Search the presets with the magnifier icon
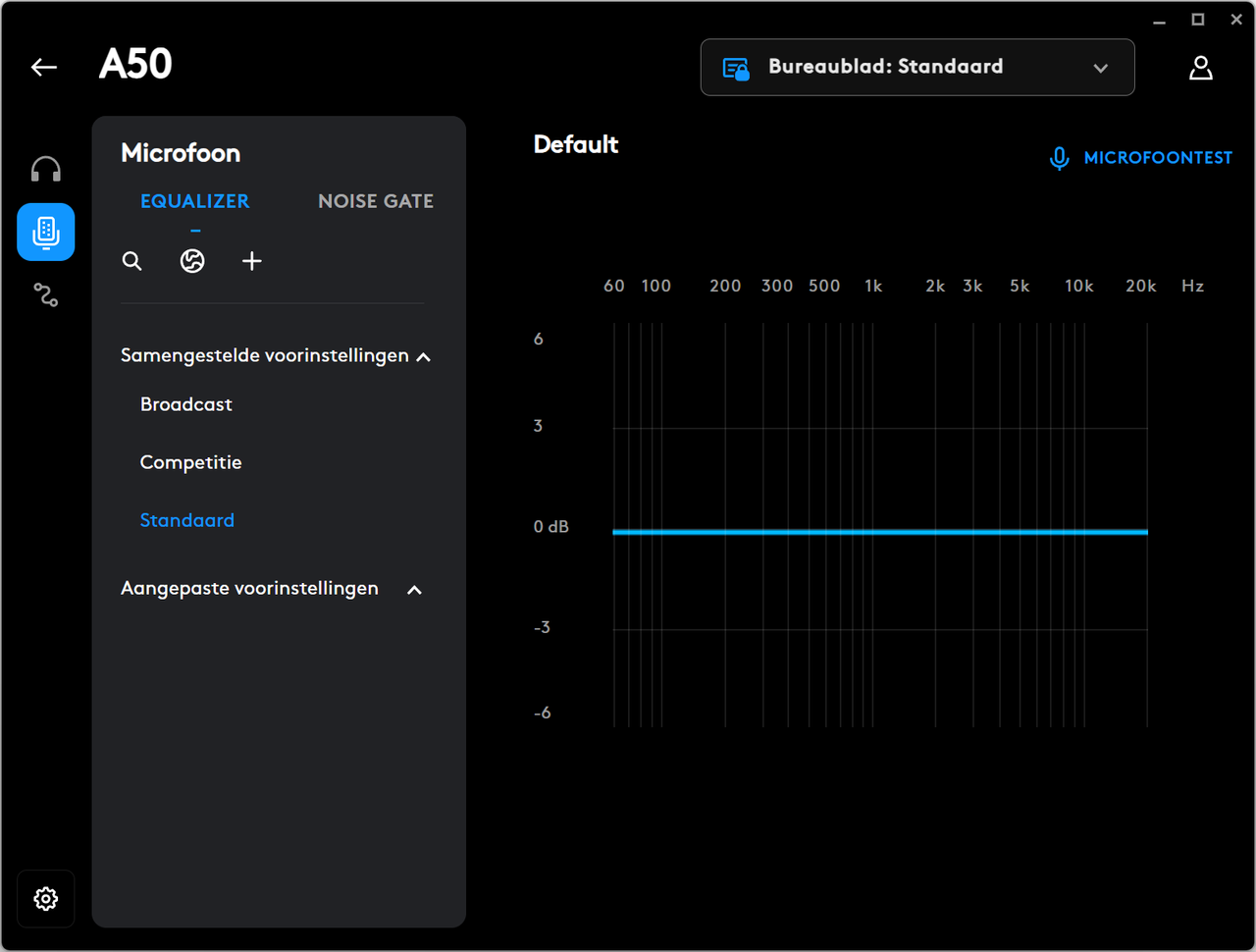The image size is (1256, 952). (x=131, y=261)
